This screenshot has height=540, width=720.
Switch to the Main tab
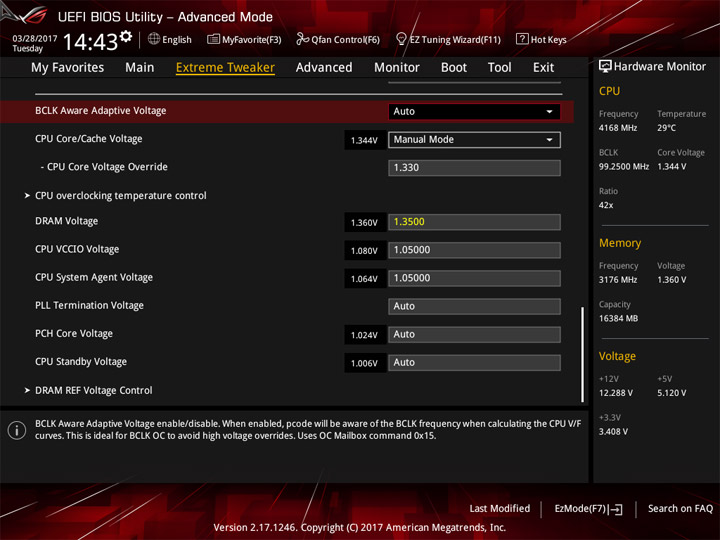coord(140,68)
